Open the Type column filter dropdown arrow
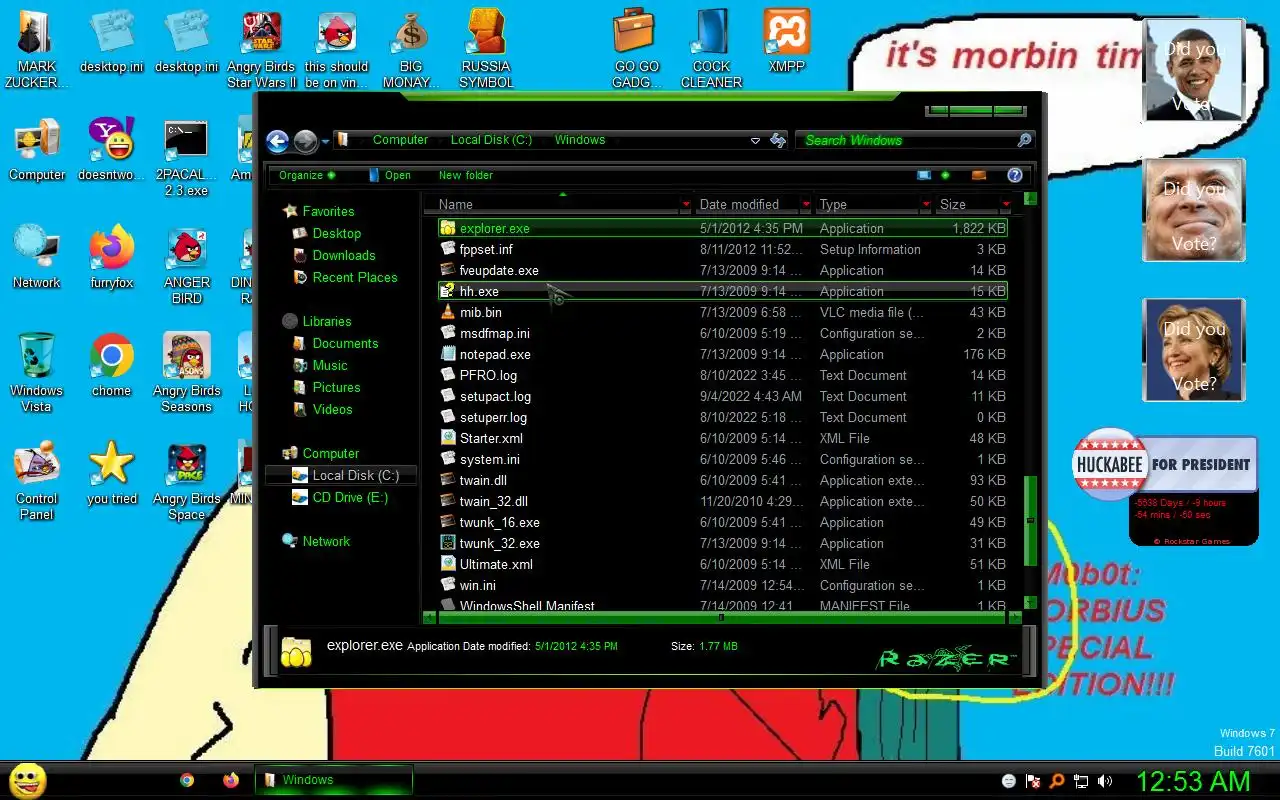 pyautogui.click(x=927, y=204)
